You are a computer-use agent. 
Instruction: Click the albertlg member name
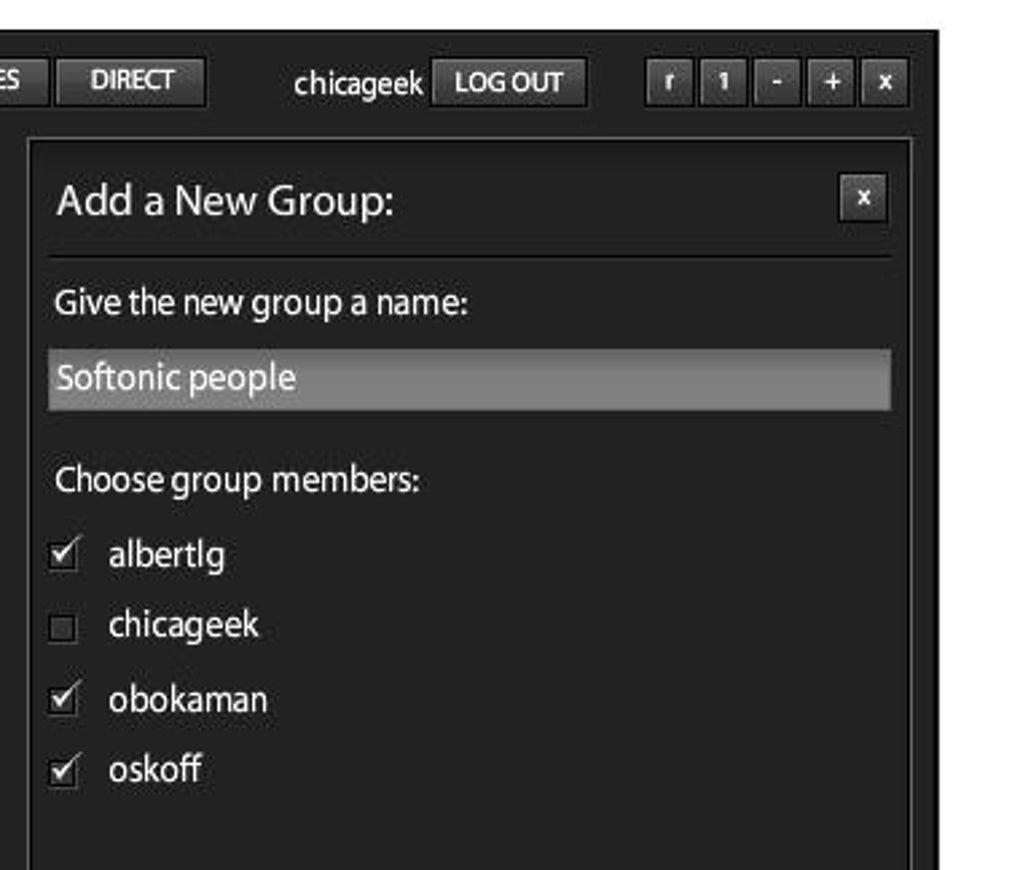[167, 556]
